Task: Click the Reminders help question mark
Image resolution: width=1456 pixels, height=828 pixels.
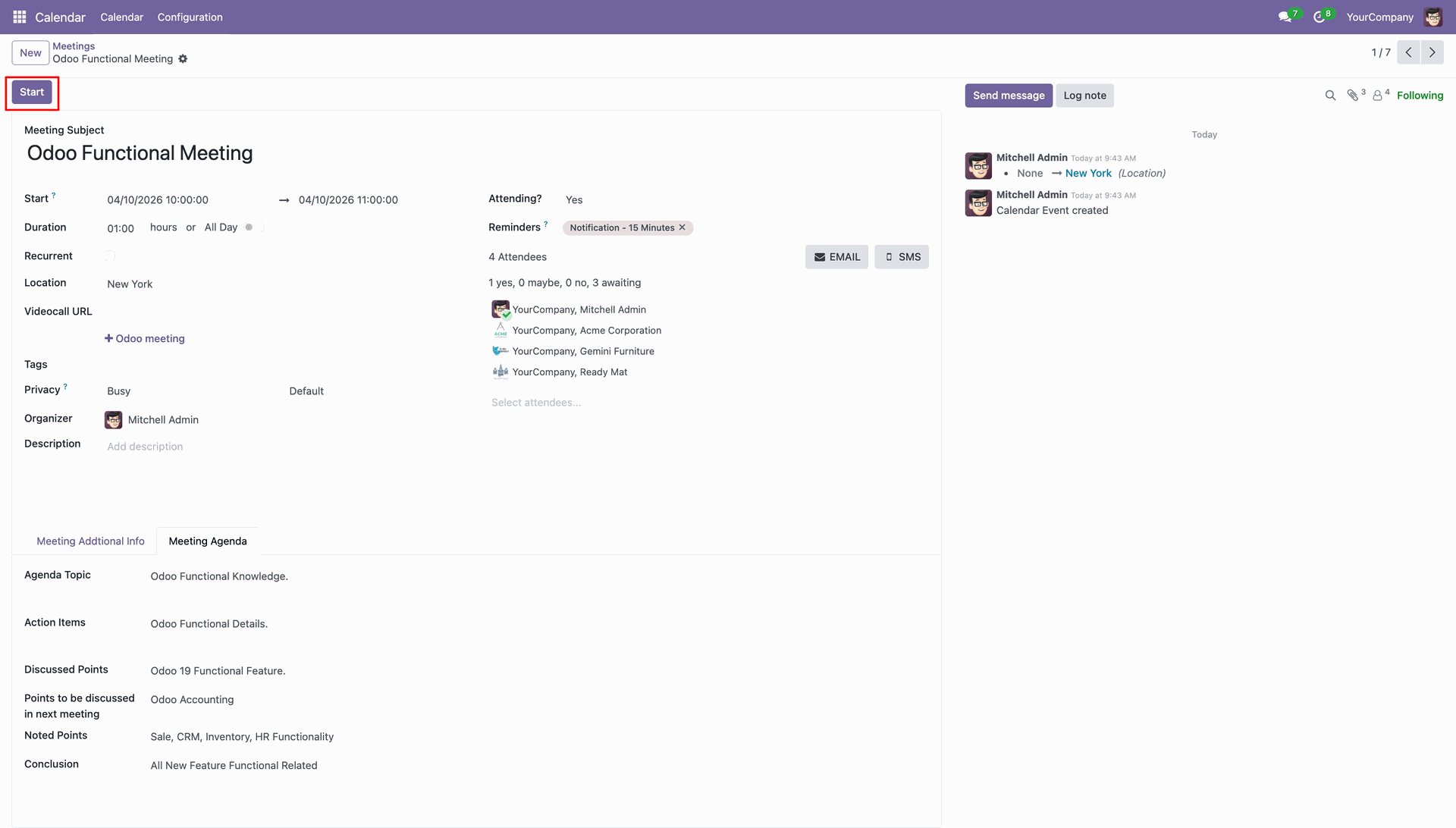Action: (x=546, y=224)
